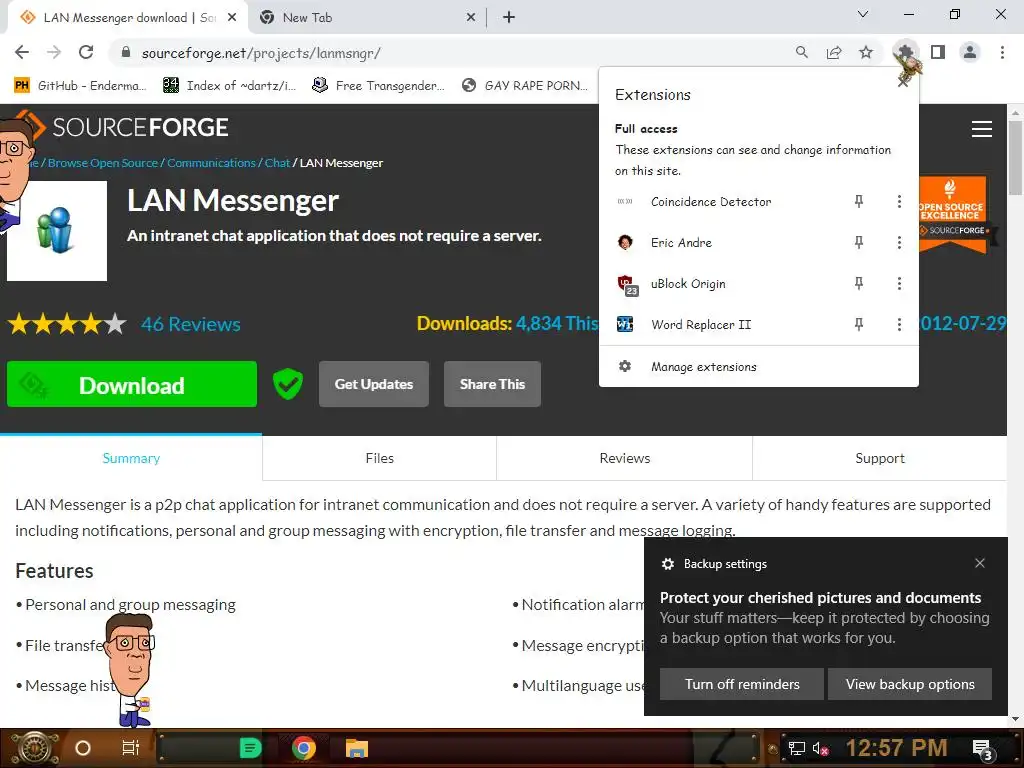Select the Summary tab

[131, 458]
